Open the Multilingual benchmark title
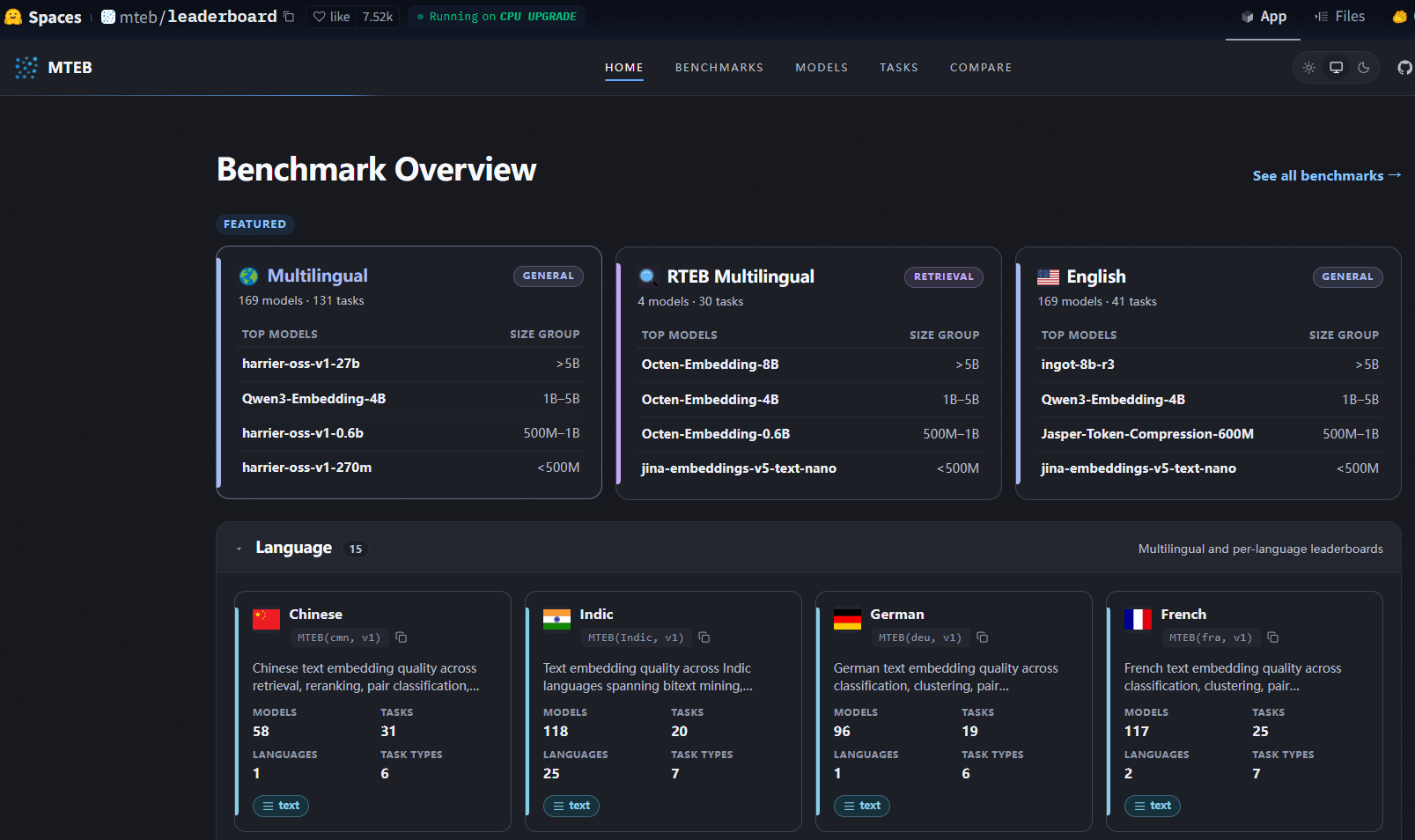 click(x=317, y=276)
